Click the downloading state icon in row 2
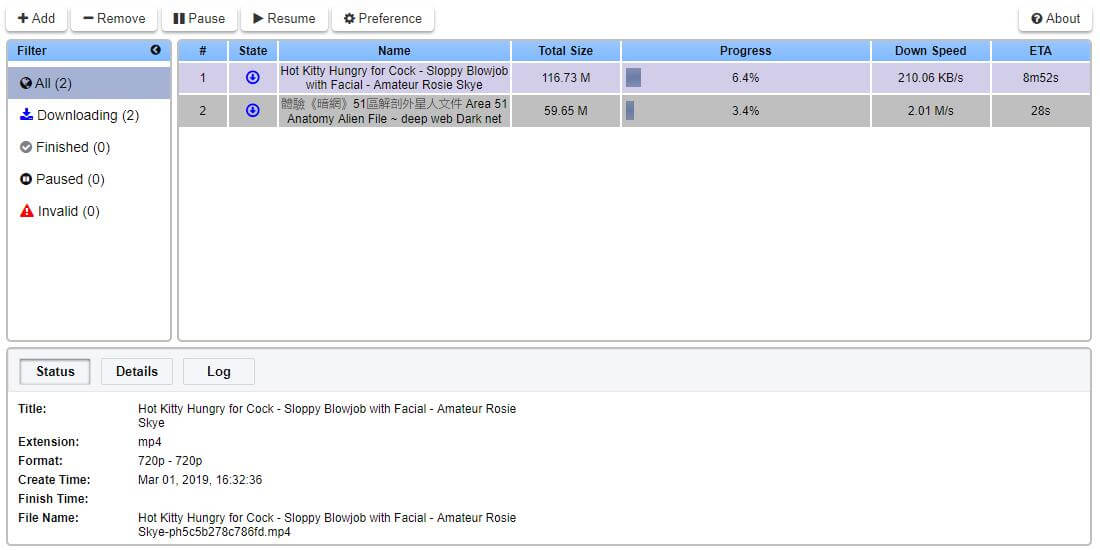The height and width of the screenshot is (550, 1100). (253, 110)
